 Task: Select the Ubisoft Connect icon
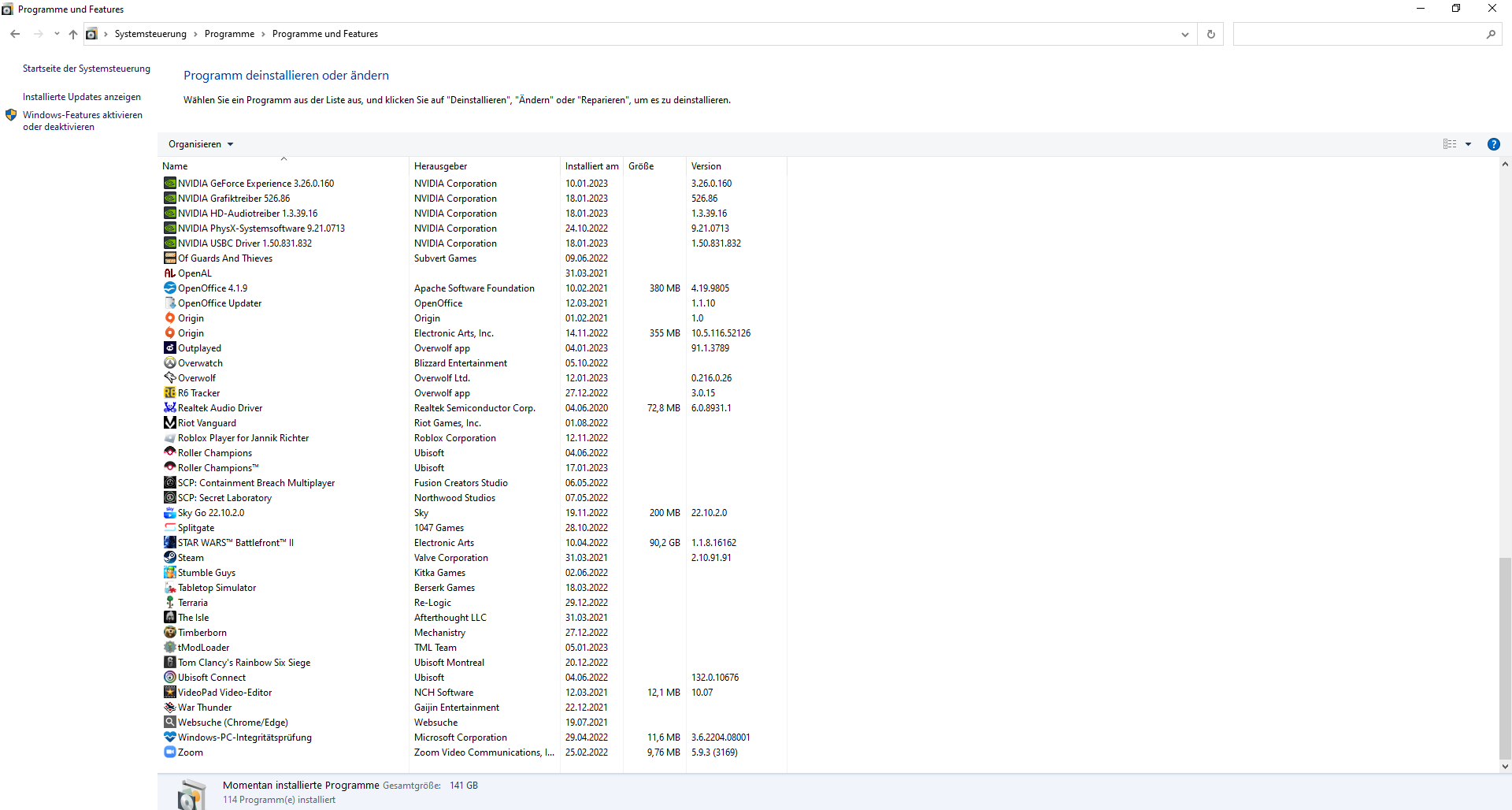pyautogui.click(x=169, y=677)
